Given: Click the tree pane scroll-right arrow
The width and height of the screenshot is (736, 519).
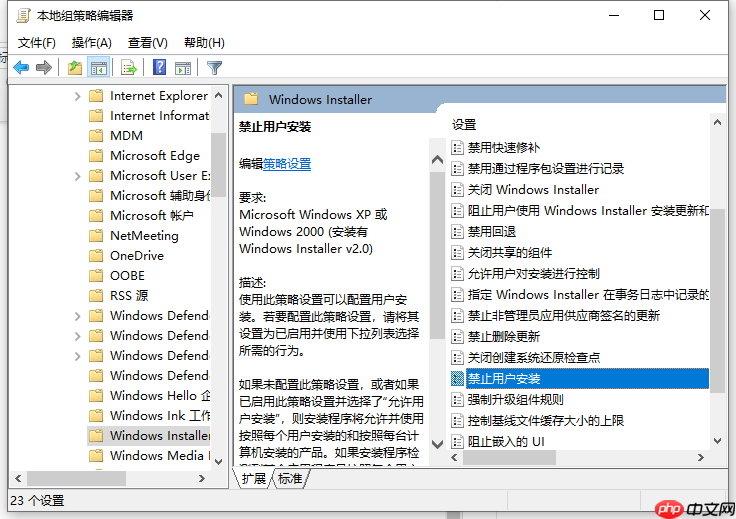Looking at the screenshot, I should click(x=202, y=479).
